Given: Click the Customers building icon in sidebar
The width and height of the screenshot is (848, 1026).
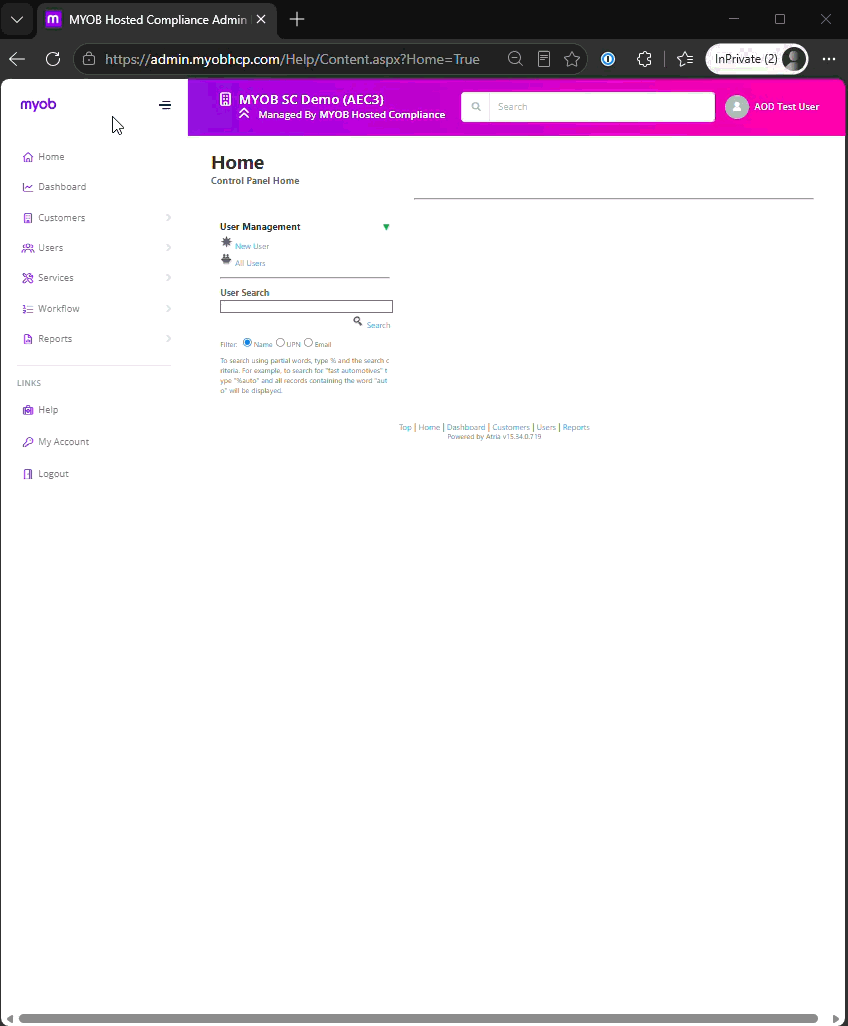Looking at the screenshot, I should pos(27,218).
